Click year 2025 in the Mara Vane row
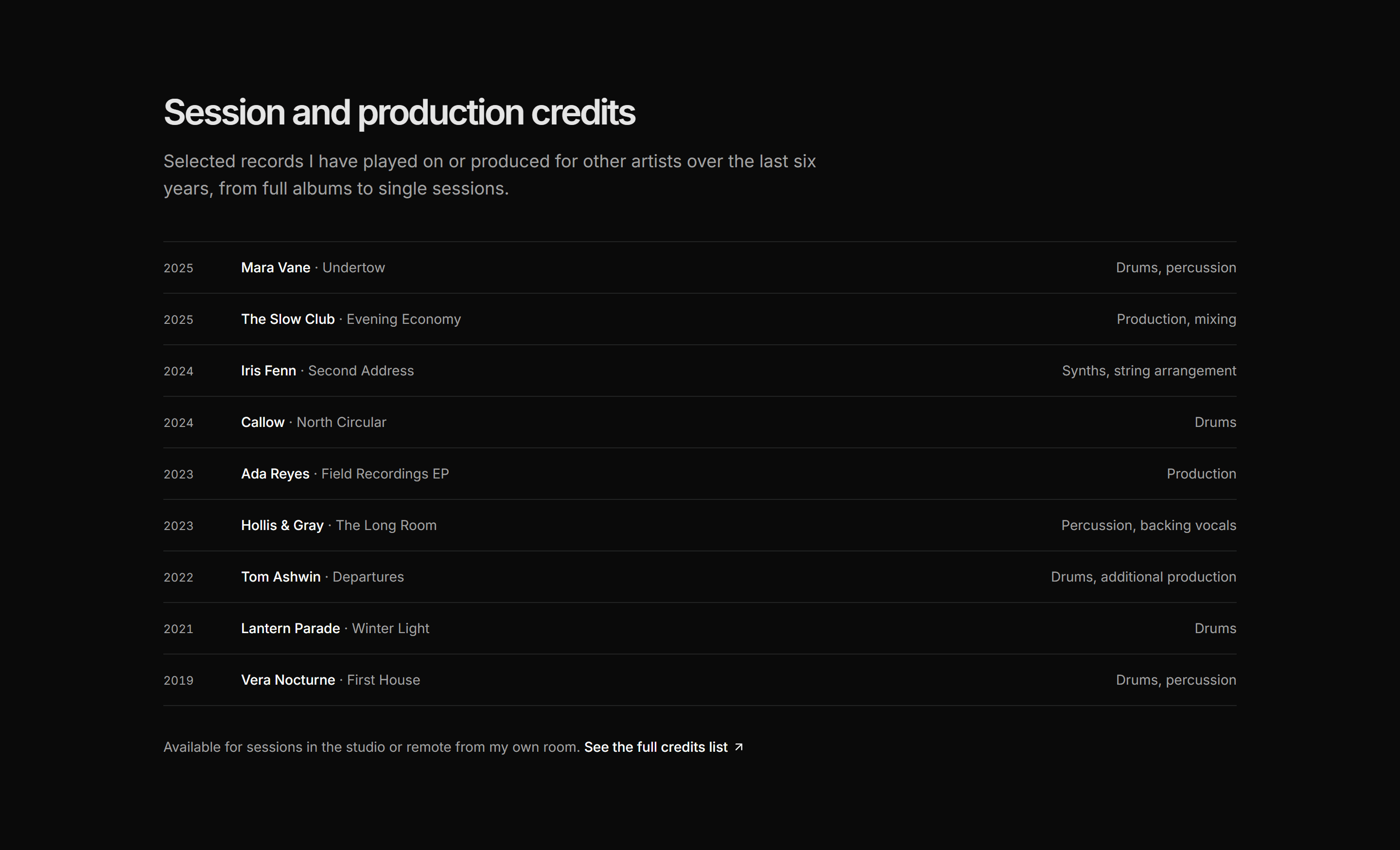This screenshot has width=1400, height=850. click(178, 268)
